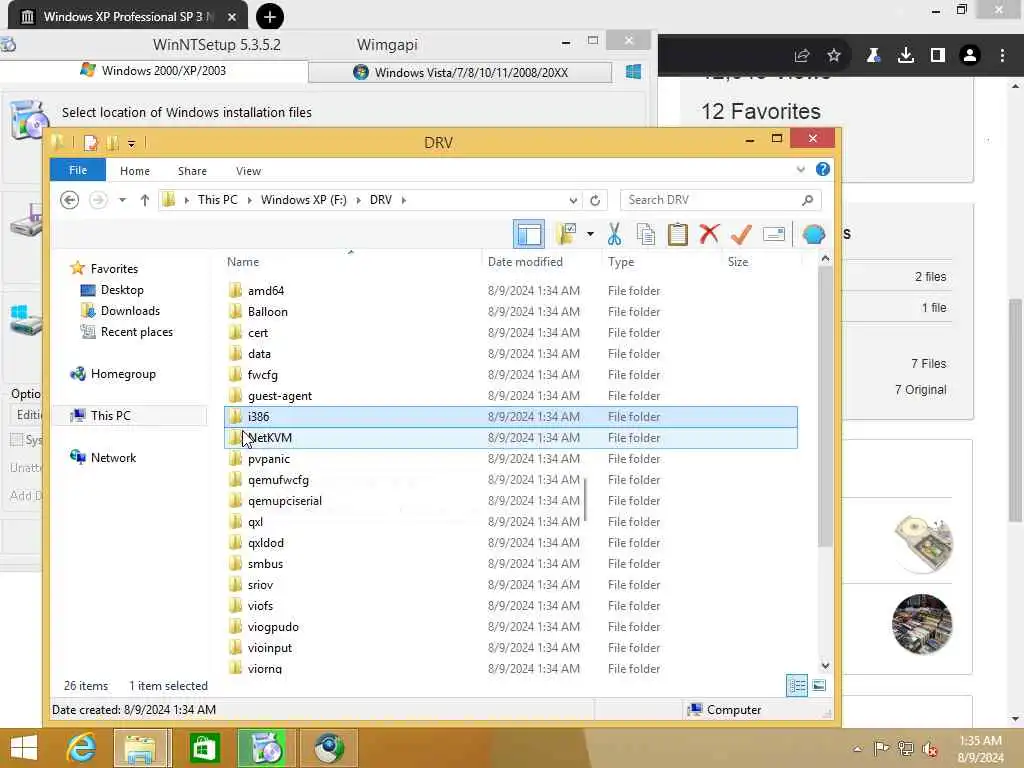
Task: Open Windows Start button
Action: 24,748
